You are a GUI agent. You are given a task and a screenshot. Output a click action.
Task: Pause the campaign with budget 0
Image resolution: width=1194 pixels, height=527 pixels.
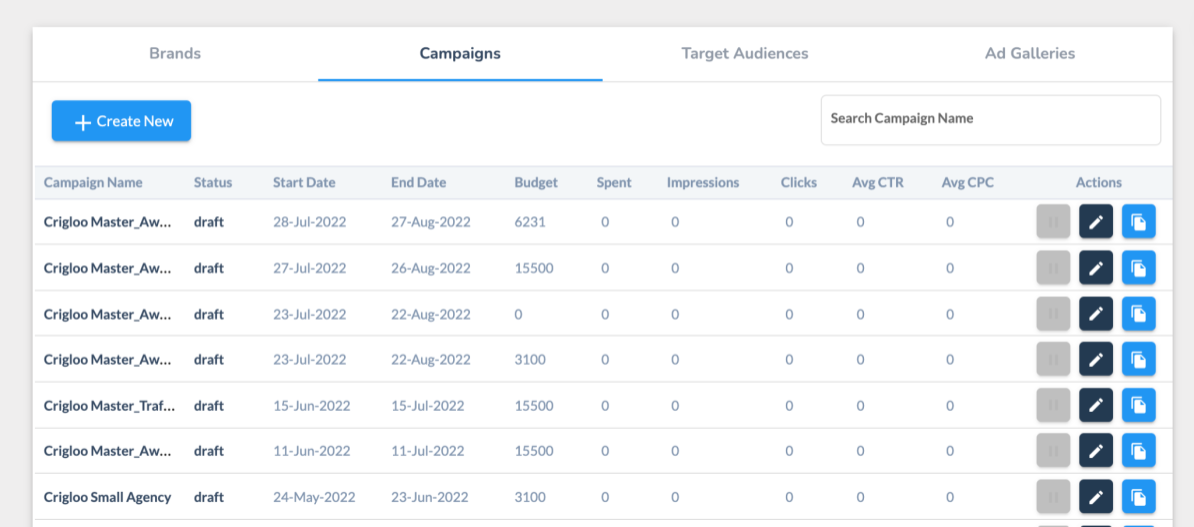tap(1053, 313)
